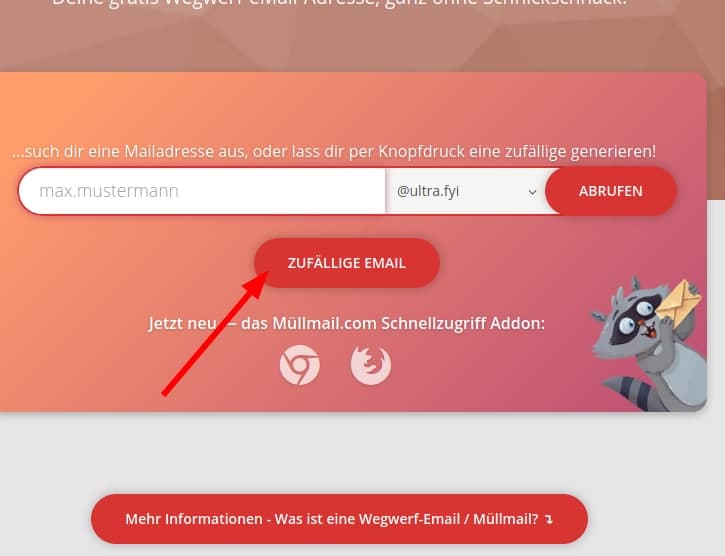725x556 pixels.
Task: Open 'Mehr Informationen - Was ist eine Wegwerf-Email' button
Action: click(339, 519)
